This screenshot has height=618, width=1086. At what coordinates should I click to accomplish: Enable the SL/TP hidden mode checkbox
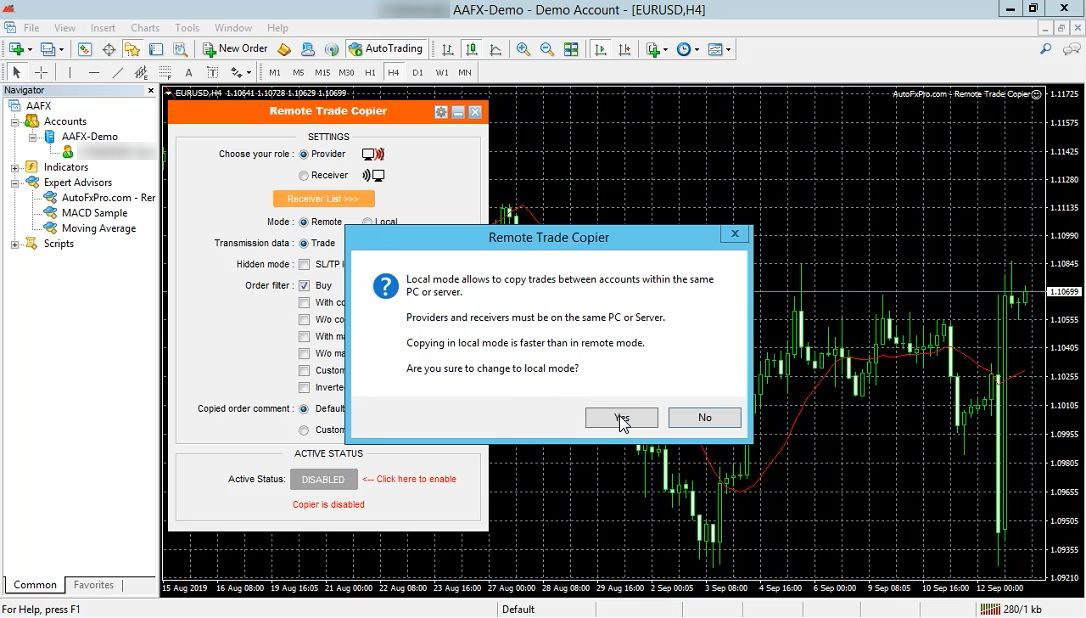pos(304,265)
